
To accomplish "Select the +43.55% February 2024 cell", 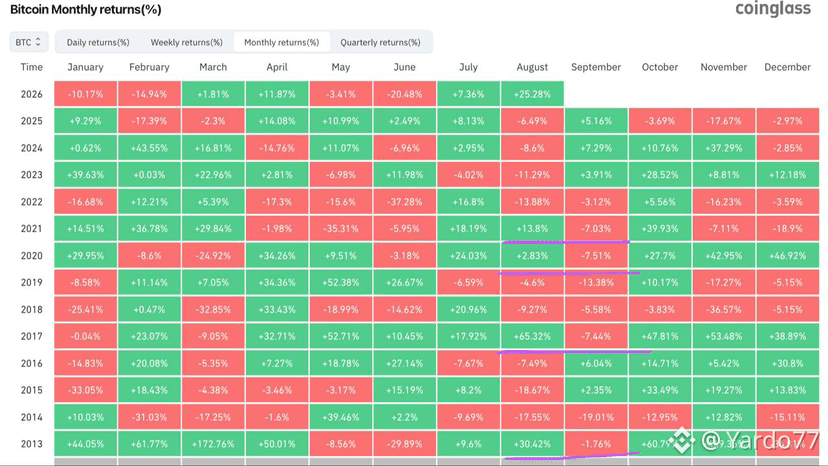I will pyautogui.click(x=149, y=148).
